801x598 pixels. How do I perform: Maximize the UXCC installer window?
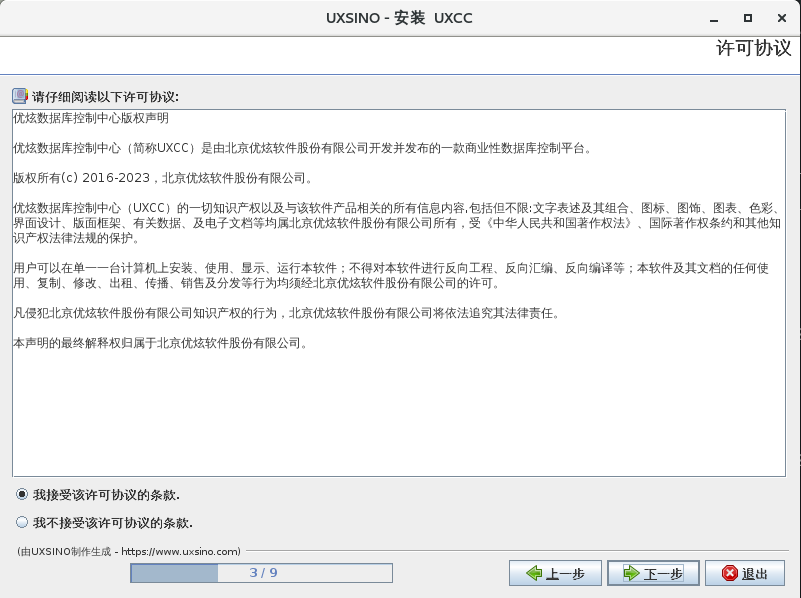pyautogui.click(x=747, y=18)
